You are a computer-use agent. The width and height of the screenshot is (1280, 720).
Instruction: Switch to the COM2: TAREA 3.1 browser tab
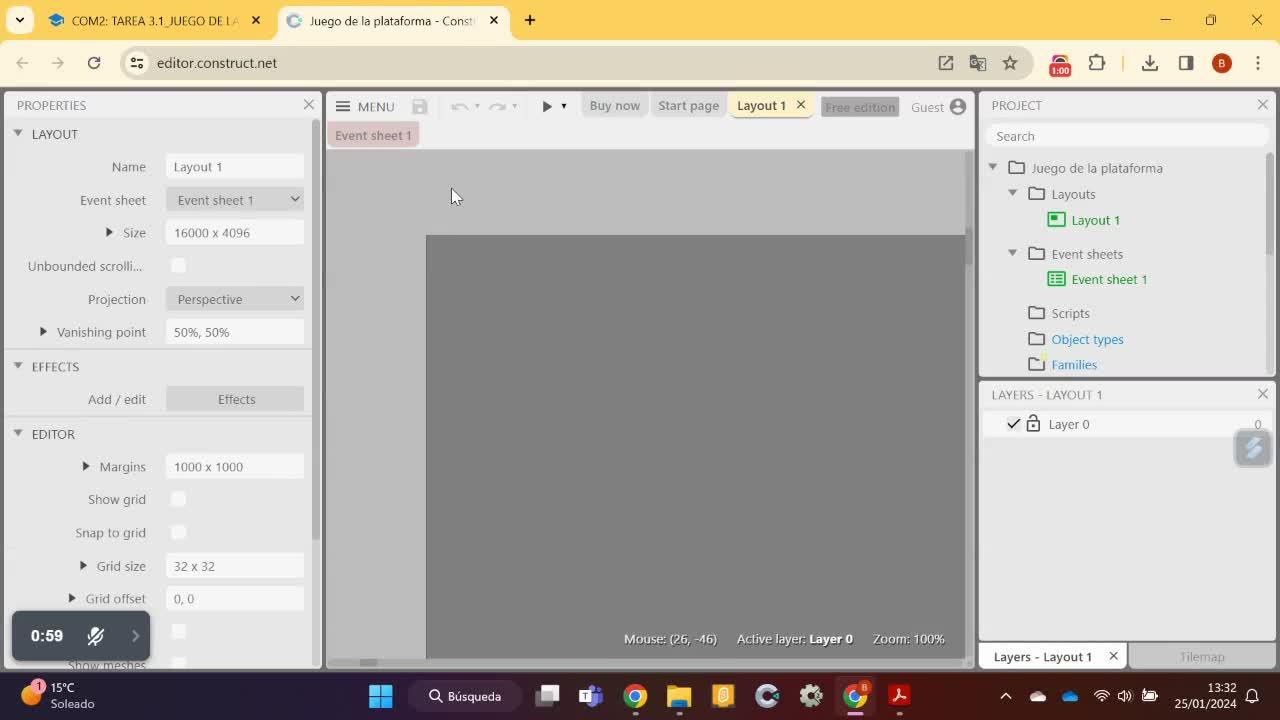pos(155,20)
